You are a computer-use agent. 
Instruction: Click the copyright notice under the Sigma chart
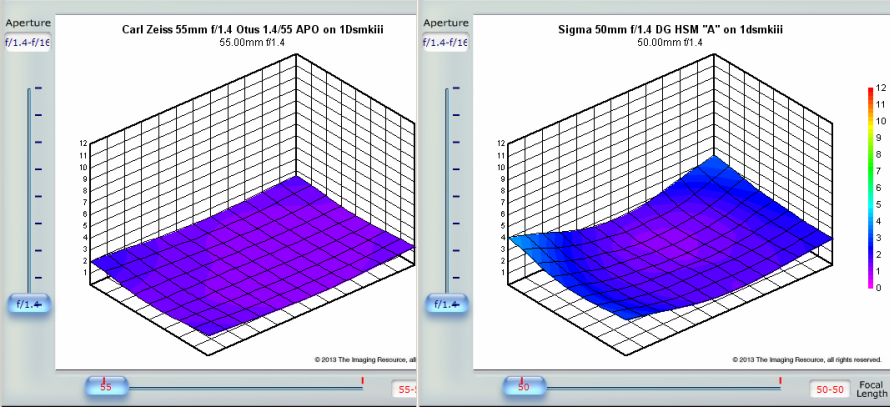[x=807, y=359]
